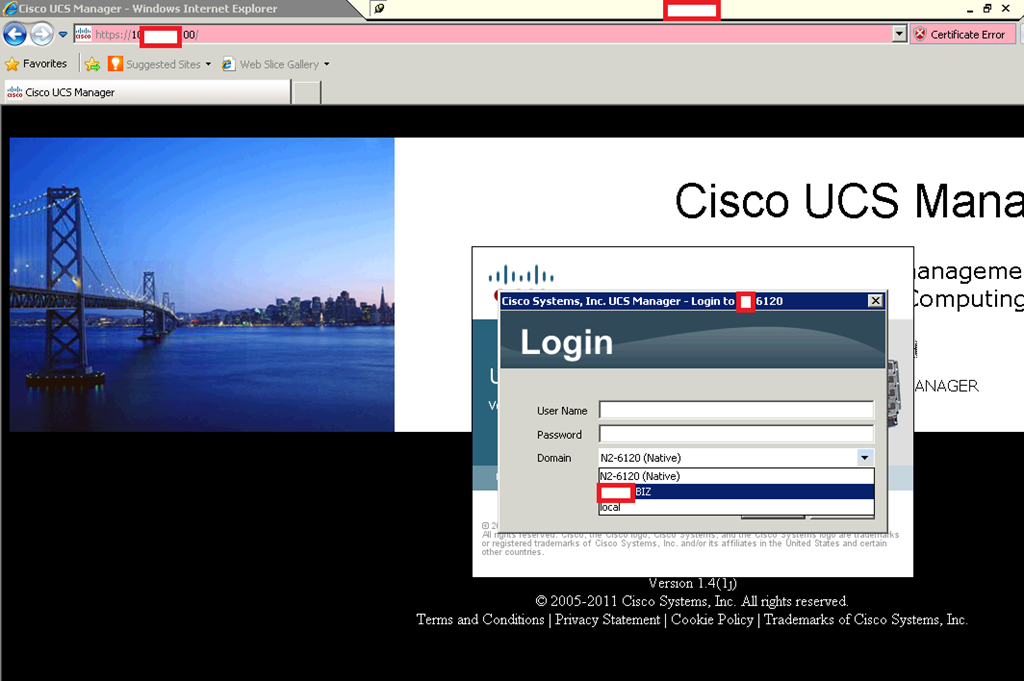Screen dimensions: 1024x681
Task: Expand the address bar history dropdown
Action: pos(899,34)
